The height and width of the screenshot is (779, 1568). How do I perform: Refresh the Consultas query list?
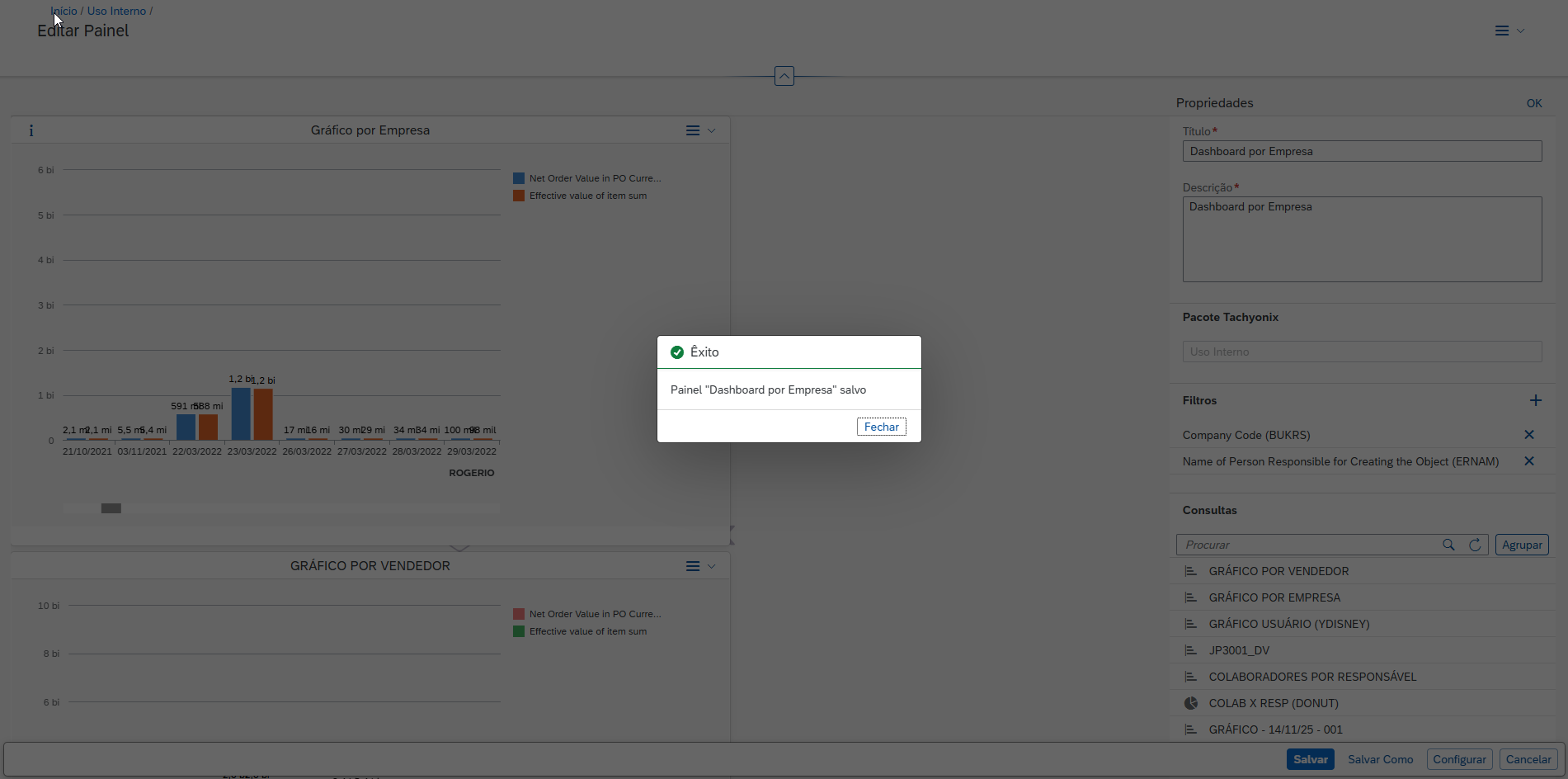[1475, 545]
